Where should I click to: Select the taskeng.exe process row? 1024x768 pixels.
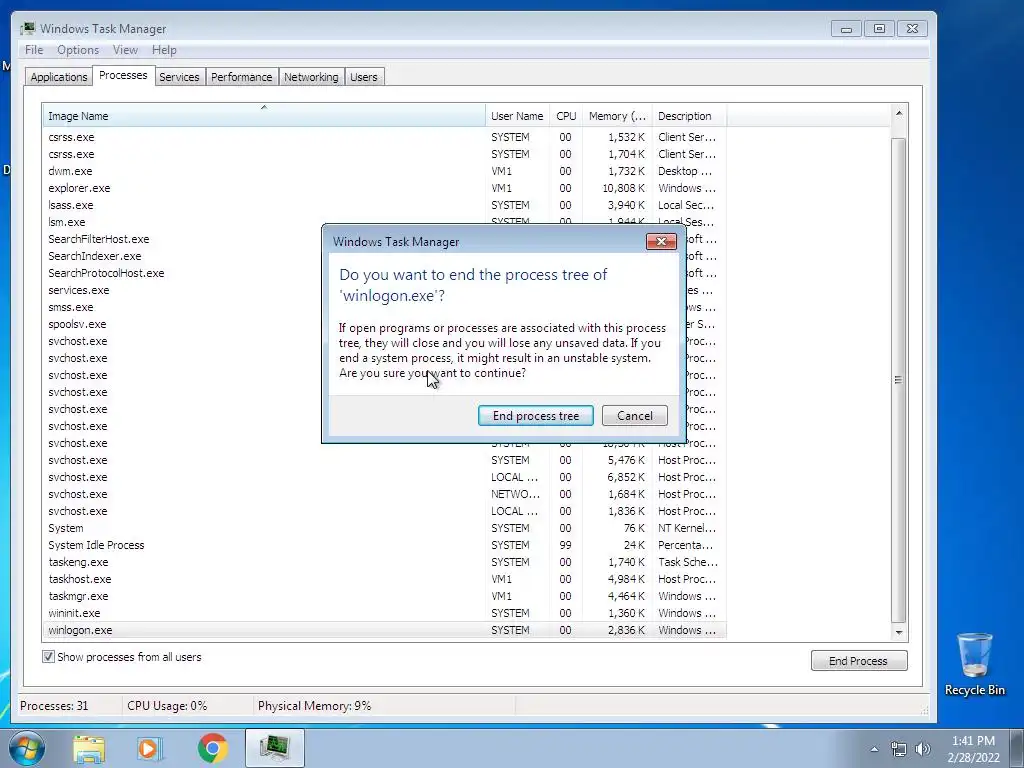click(x=384, y=562)
